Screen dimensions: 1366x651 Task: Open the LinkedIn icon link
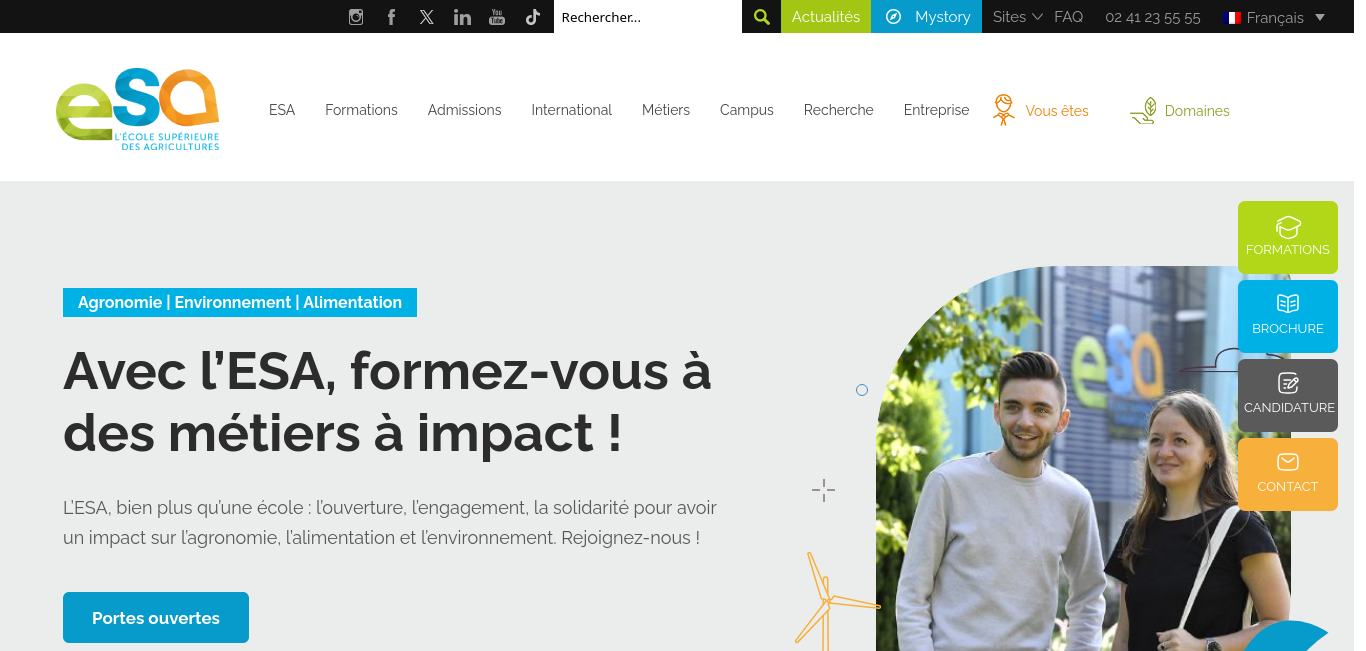point(462,17)
